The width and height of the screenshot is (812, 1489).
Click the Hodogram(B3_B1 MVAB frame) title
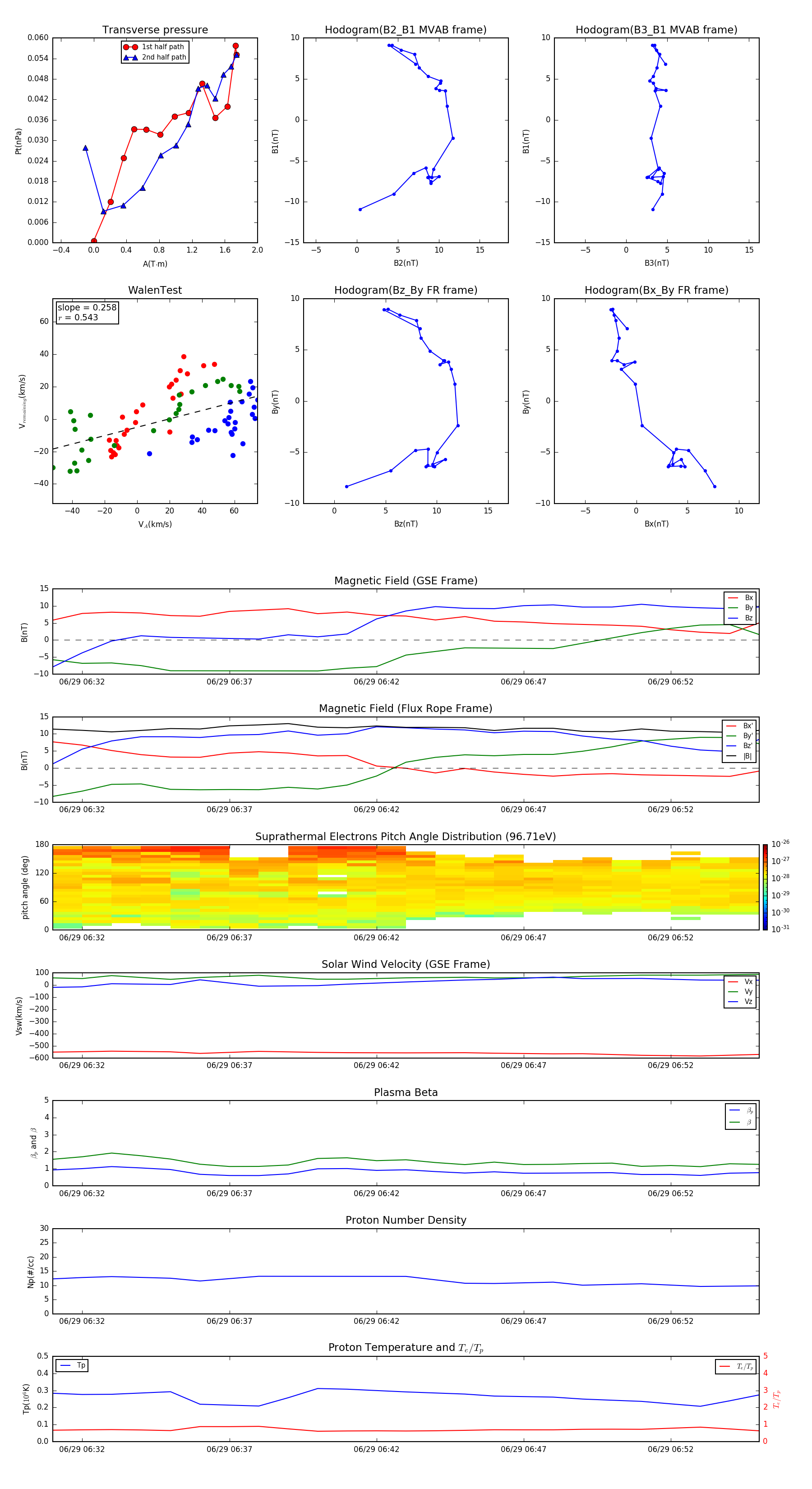point(656,30)
